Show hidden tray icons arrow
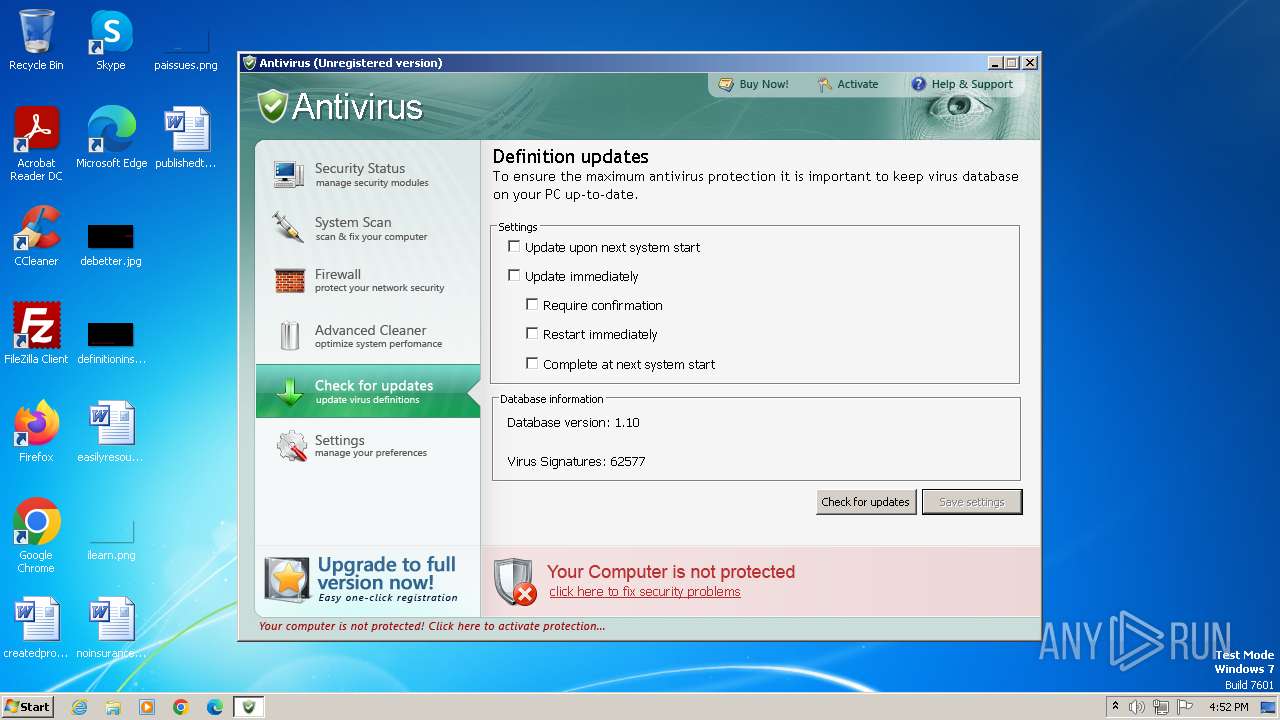Image resolution: width=1280 pixels, height=720 pixels. click(1115, 707)
